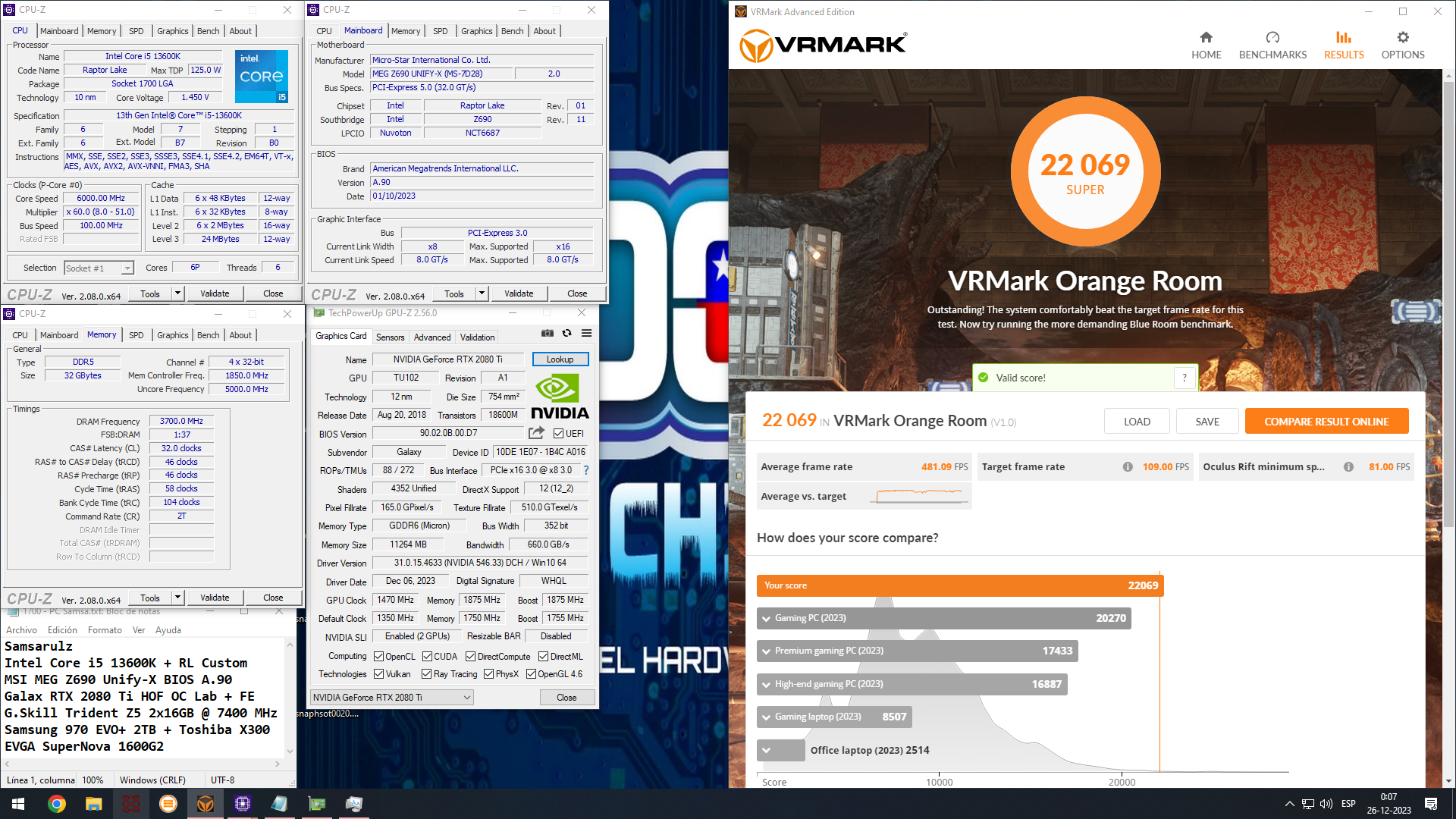1456x819 pixels.
Task: Click the SAVE button in VRMark
Action: coord(1207,422)
